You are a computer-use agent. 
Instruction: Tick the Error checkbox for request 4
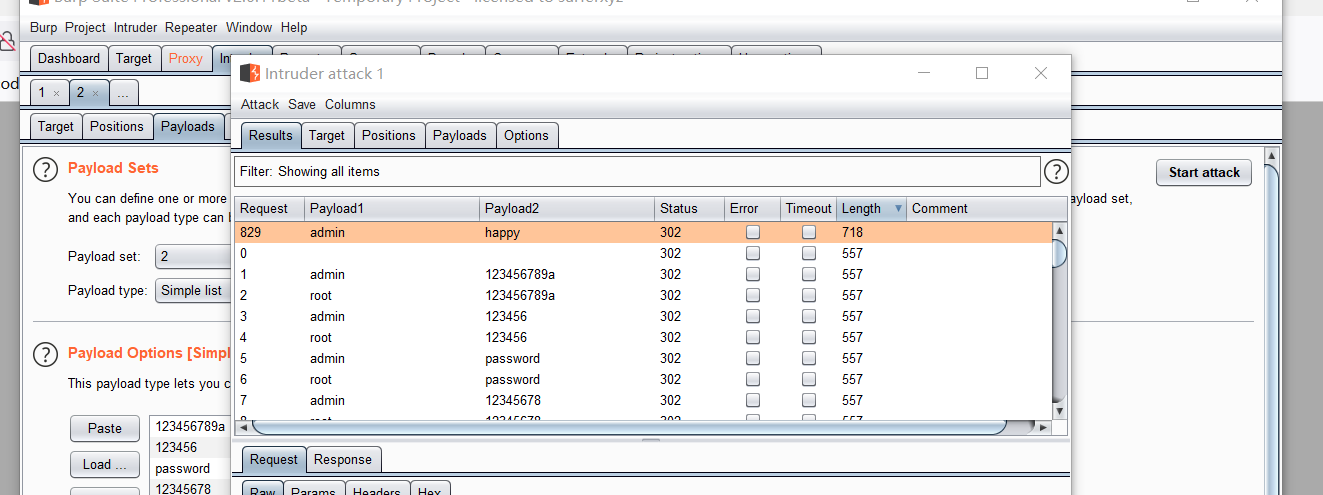click(x=753, y=337)
